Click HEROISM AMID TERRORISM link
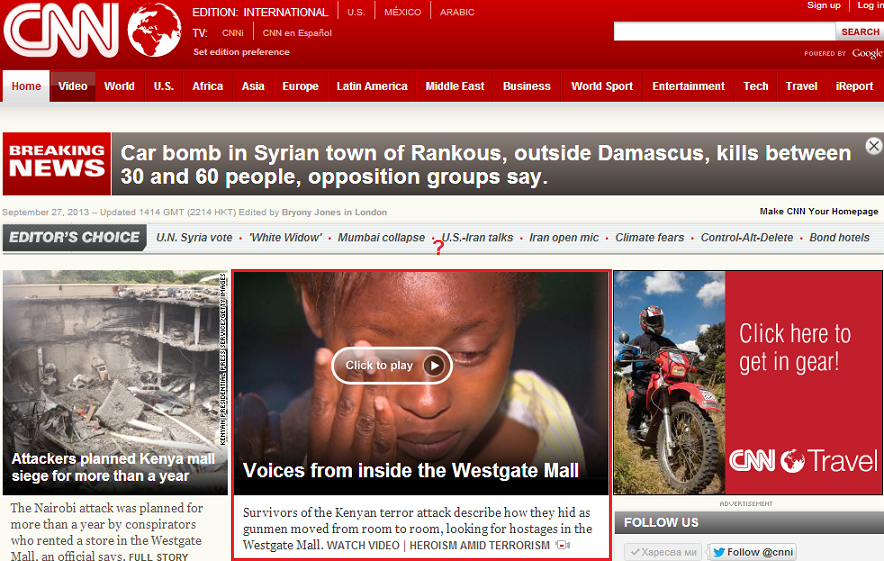The height and width of the screenshot is (561, 884). pos(479,545)
